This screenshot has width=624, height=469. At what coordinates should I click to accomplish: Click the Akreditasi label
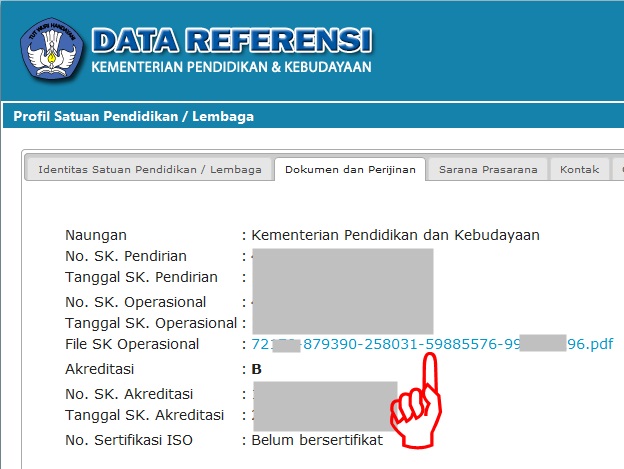(x=99, y=369)
